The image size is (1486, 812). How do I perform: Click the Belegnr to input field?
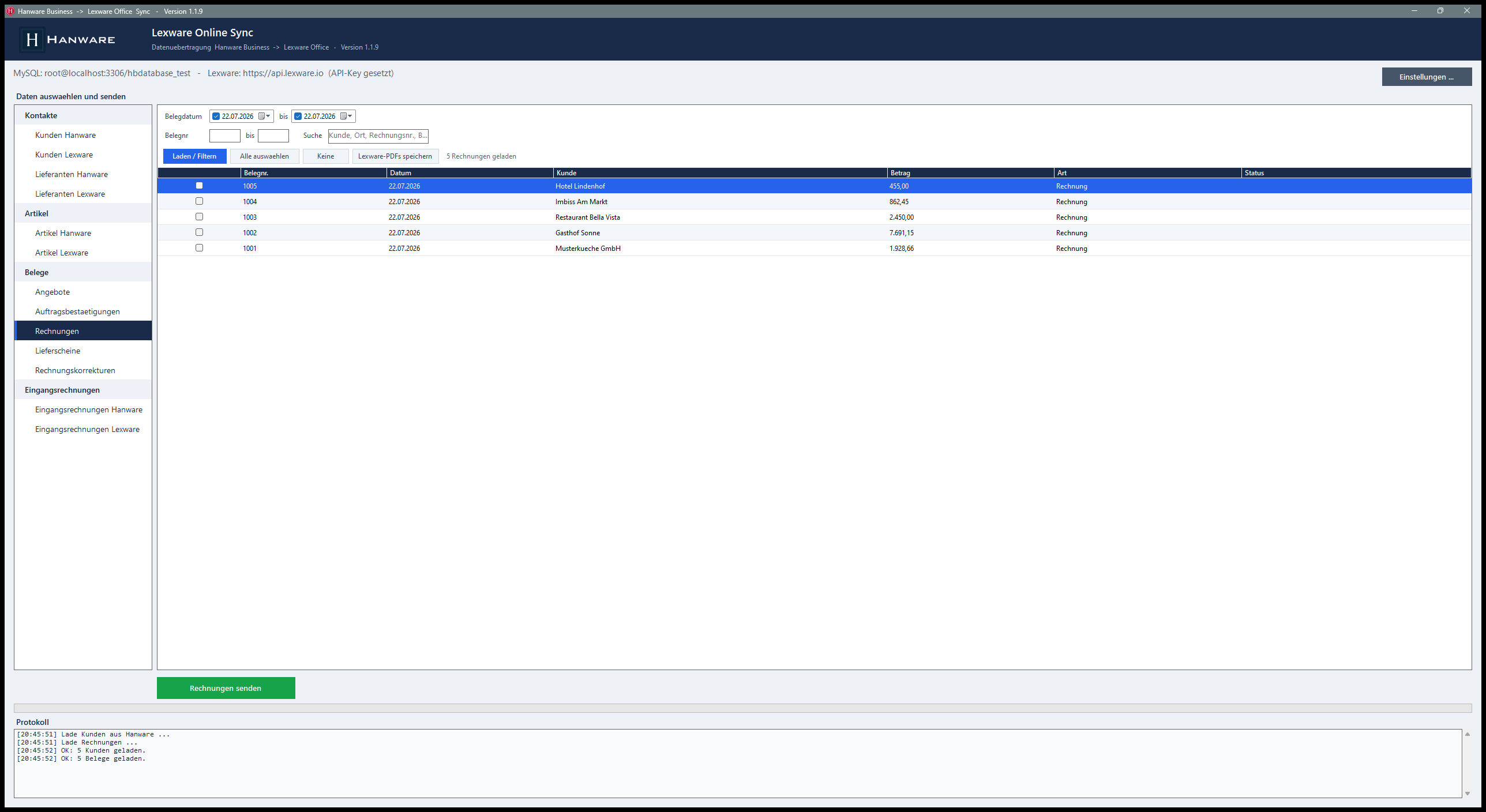[x=273, y=136]
